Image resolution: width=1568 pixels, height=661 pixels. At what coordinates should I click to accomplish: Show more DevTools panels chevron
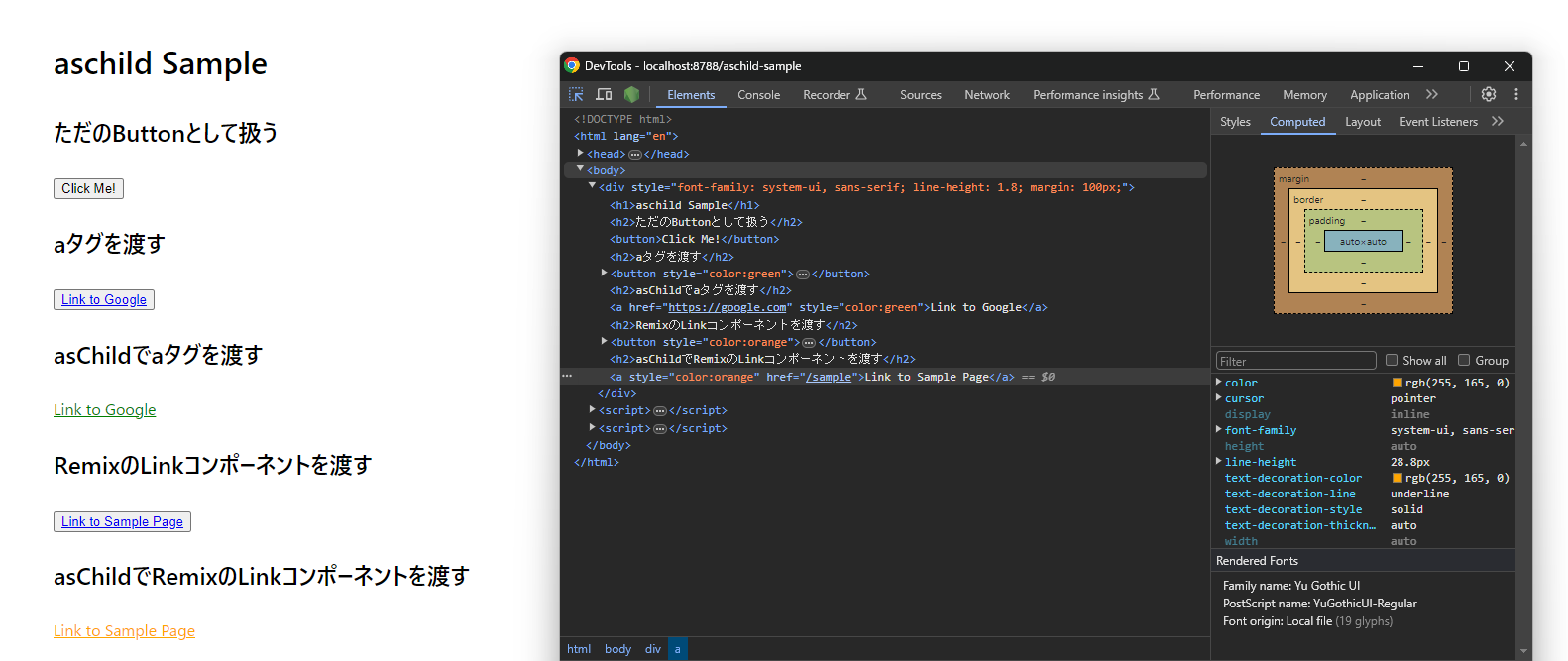click(x=1431, y=94)
